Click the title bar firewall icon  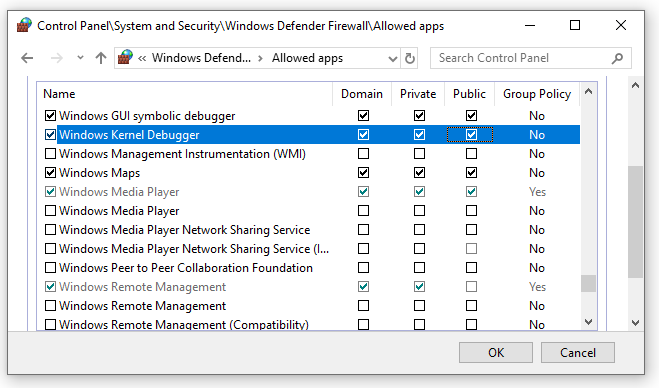tap(24, 25)
